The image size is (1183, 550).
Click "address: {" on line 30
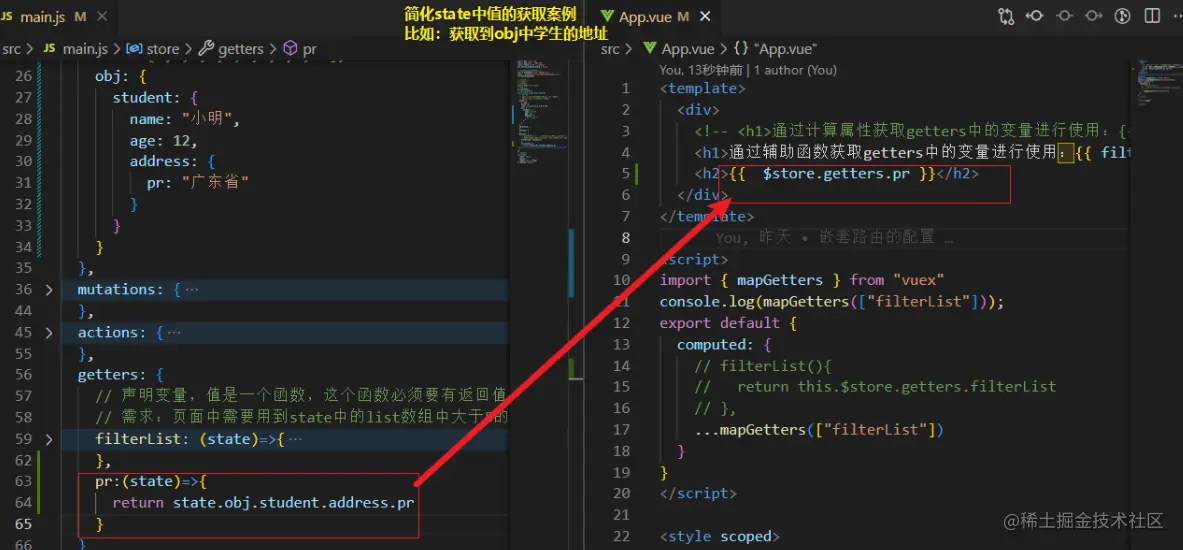pyautogui.click(x=173, y=161)
